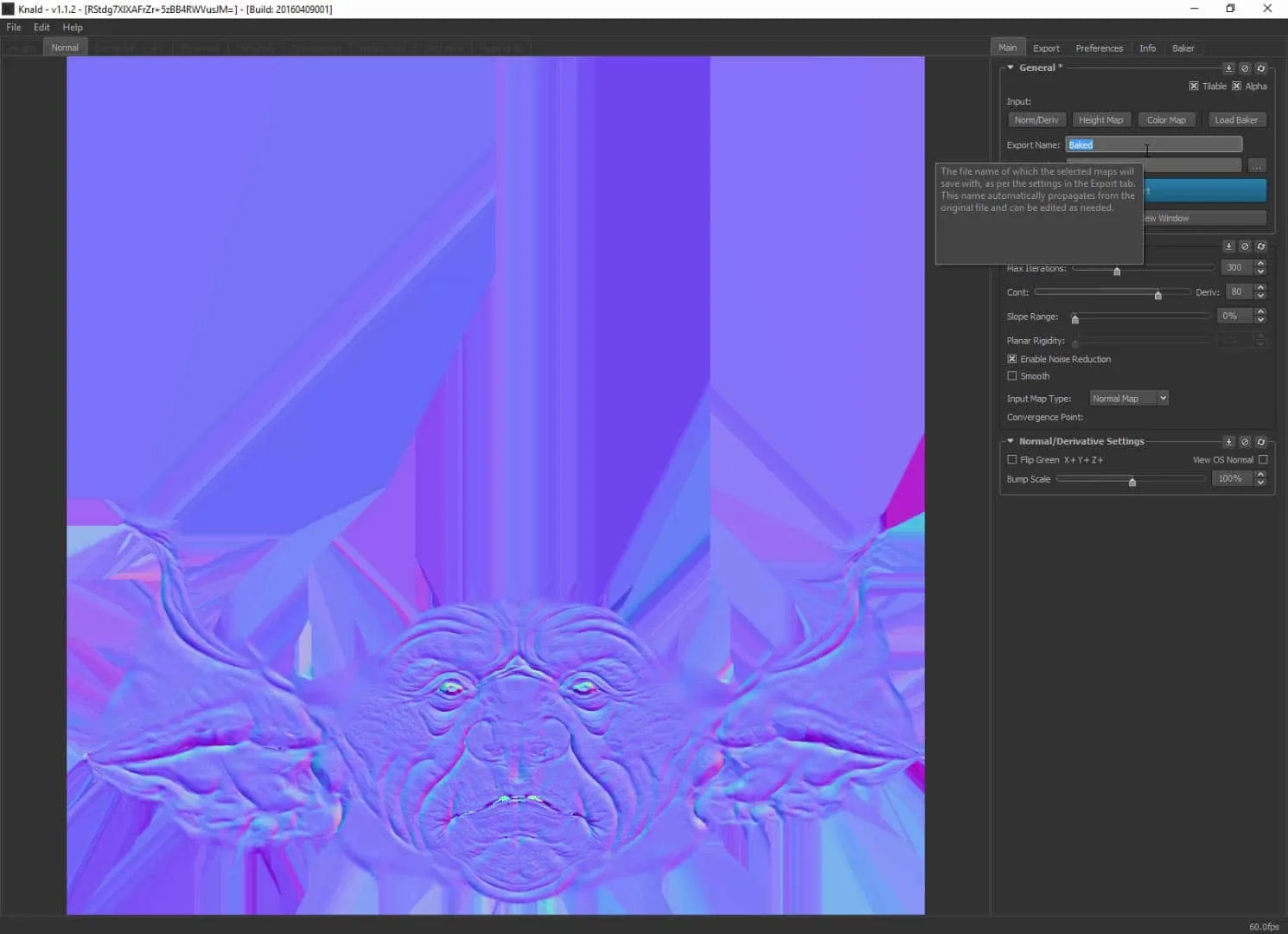Check the Flip Green checkbox
Viewport: 1288px width, 934px height.
1012,460
